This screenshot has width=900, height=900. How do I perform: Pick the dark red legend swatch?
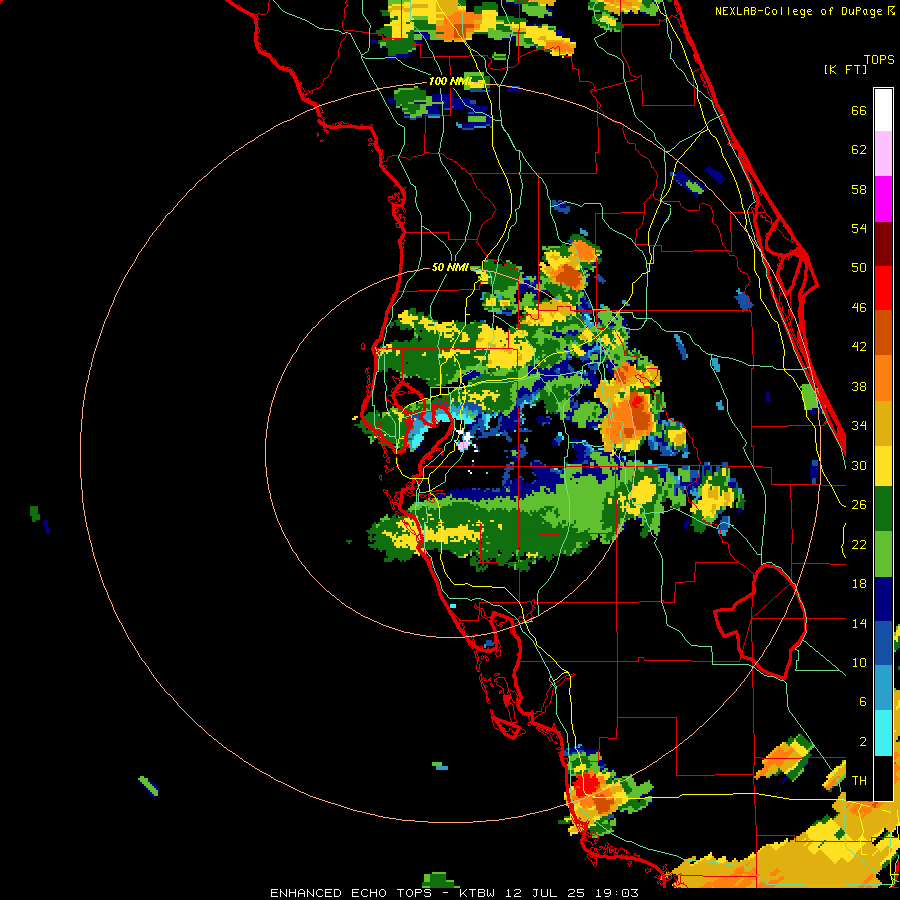(883, 243)
